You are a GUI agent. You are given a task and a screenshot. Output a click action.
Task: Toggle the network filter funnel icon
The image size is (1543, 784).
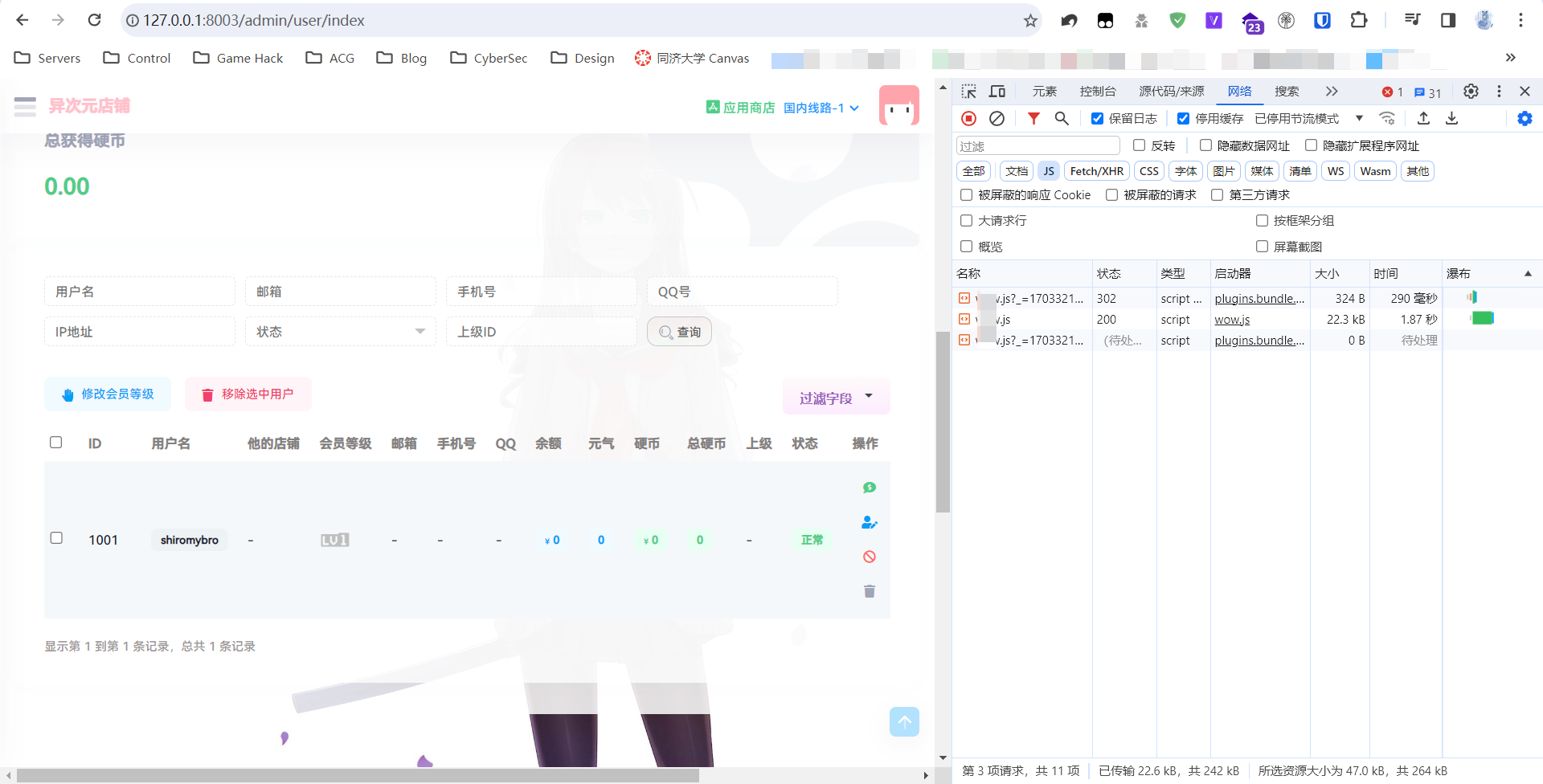pyautogui.click(x=1033, y=118)
